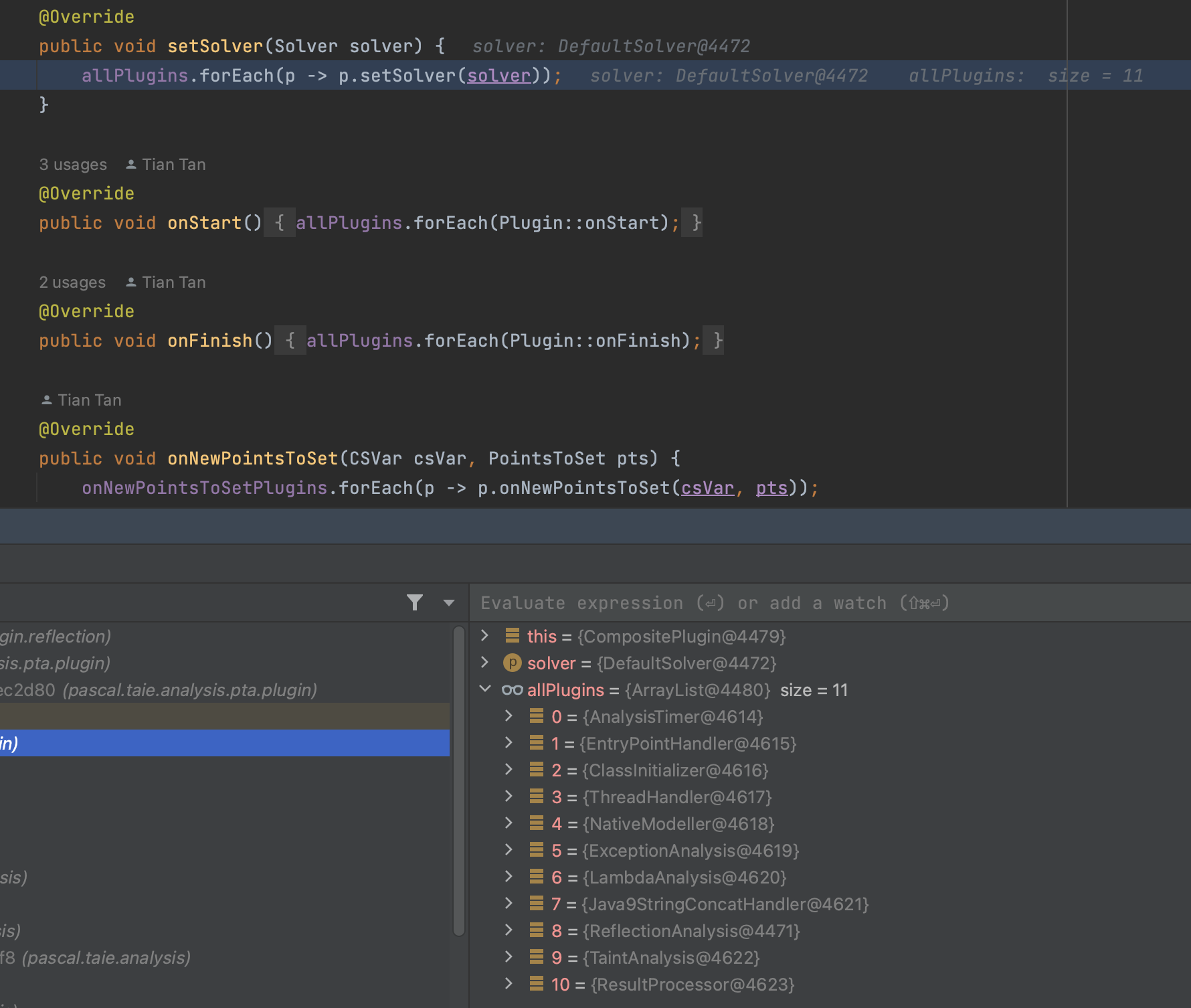1191x1008 pixels.
Task: Expand element 8 ReflectionAnalysis@4471
Action: coord(509,930)
